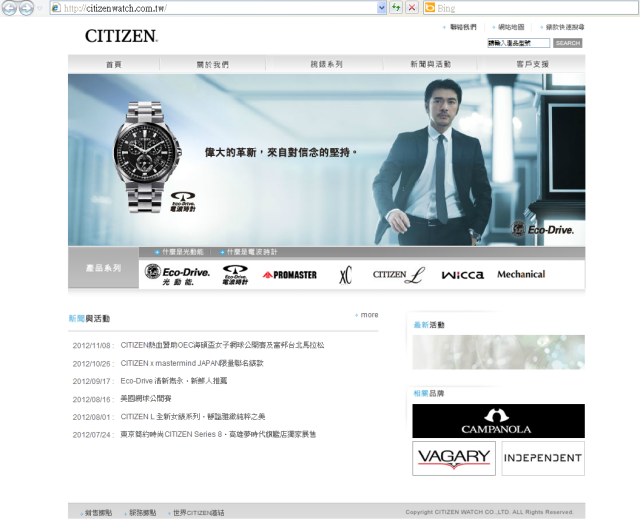Screen dimensions: 640x526
Task: Select the xC brand logo
Action: pyautogui.click(x=345, y=275)
